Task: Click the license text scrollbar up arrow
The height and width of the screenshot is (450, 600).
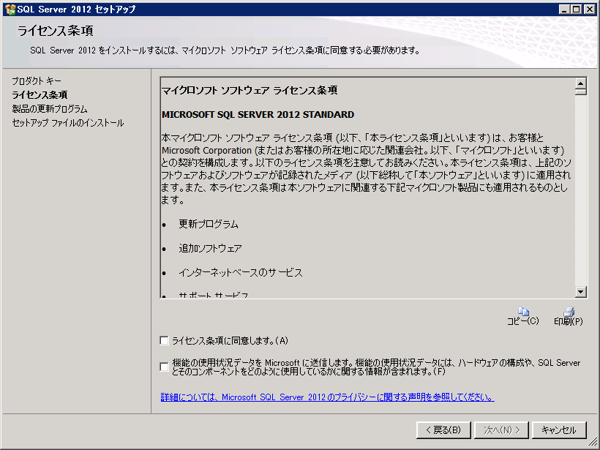Action: pos(580,83)
